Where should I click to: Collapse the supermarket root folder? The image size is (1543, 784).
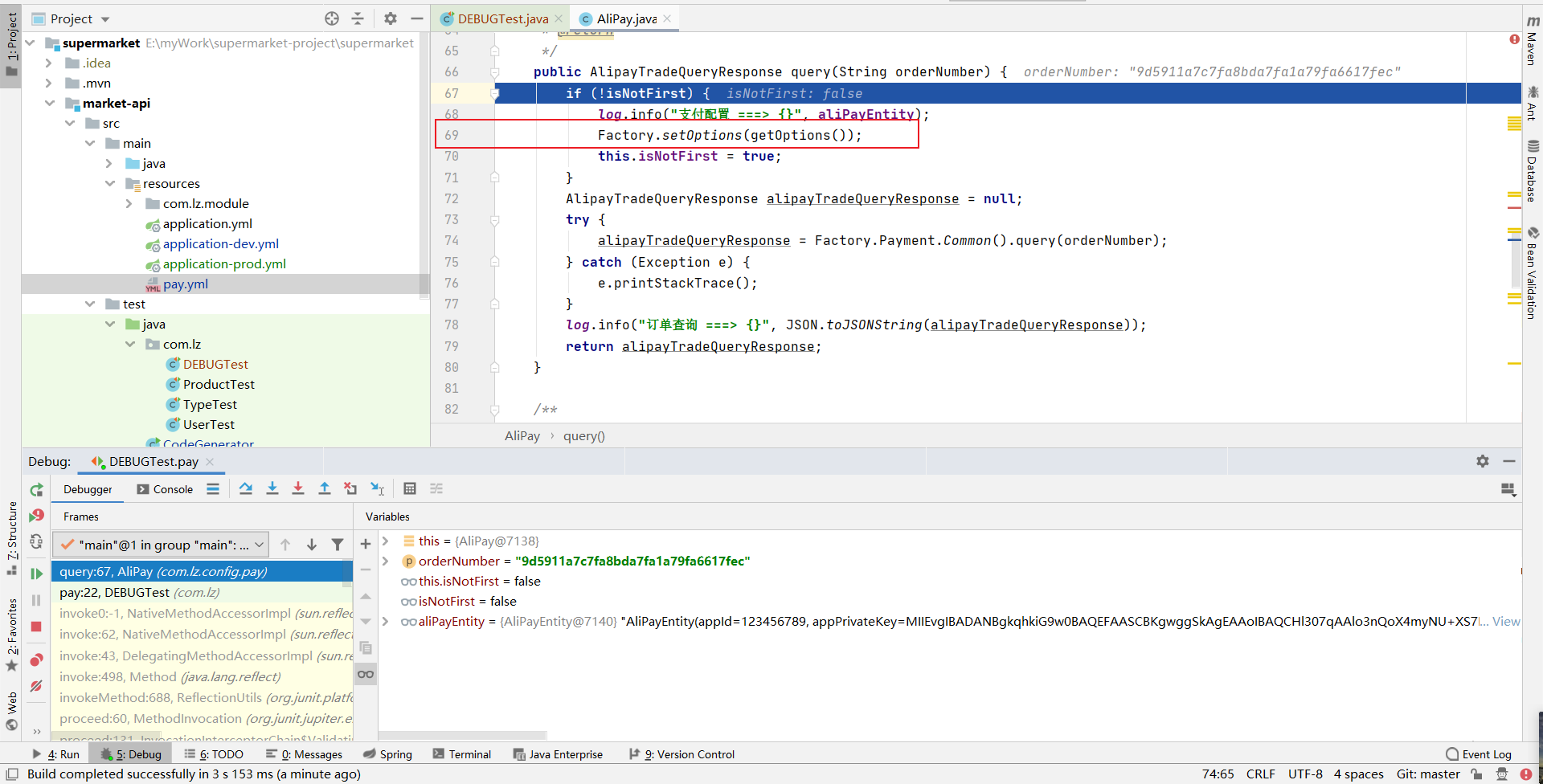click(31, 43)
